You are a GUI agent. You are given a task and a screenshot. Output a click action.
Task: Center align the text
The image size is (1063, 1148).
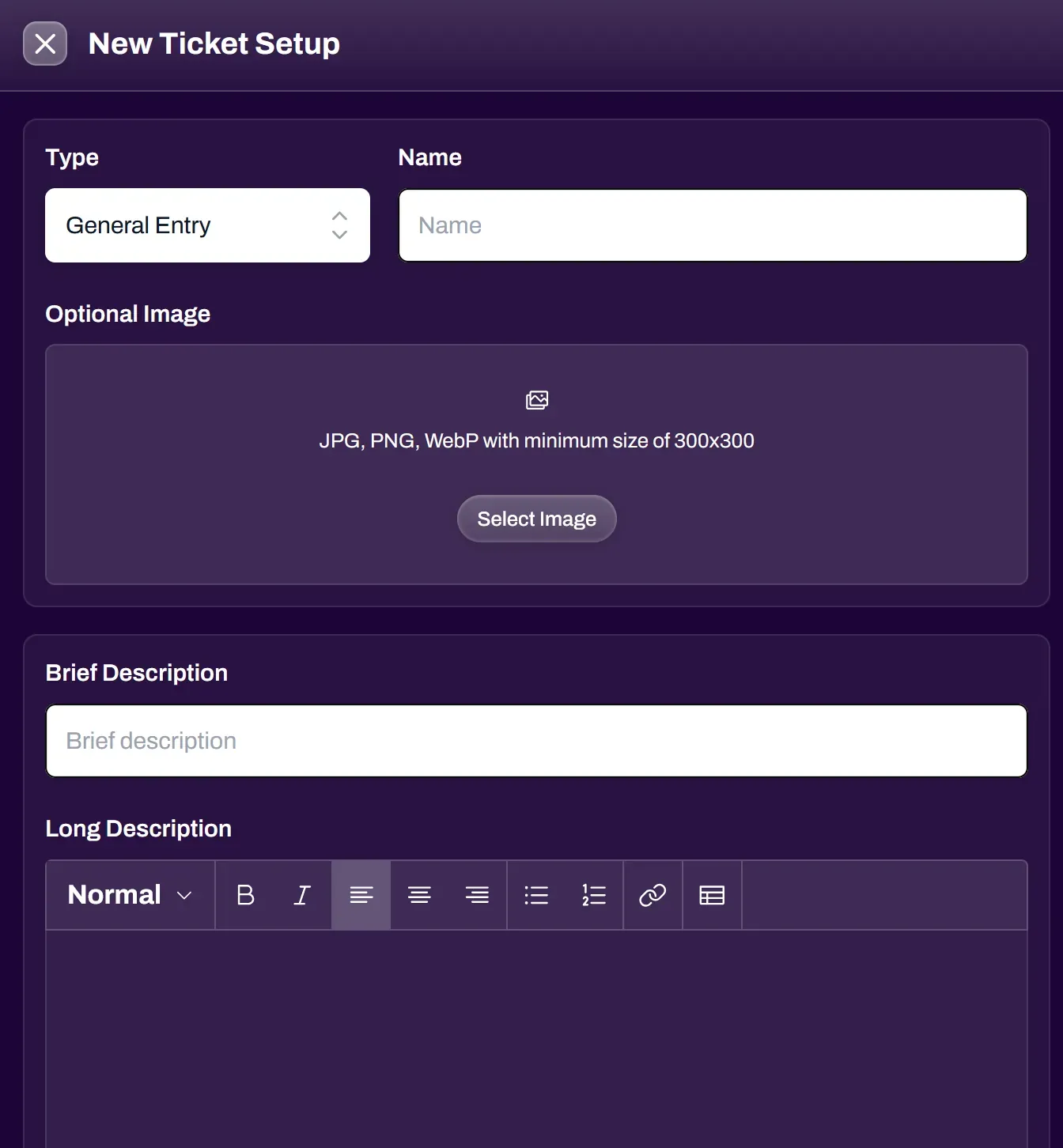coord(419,895)
